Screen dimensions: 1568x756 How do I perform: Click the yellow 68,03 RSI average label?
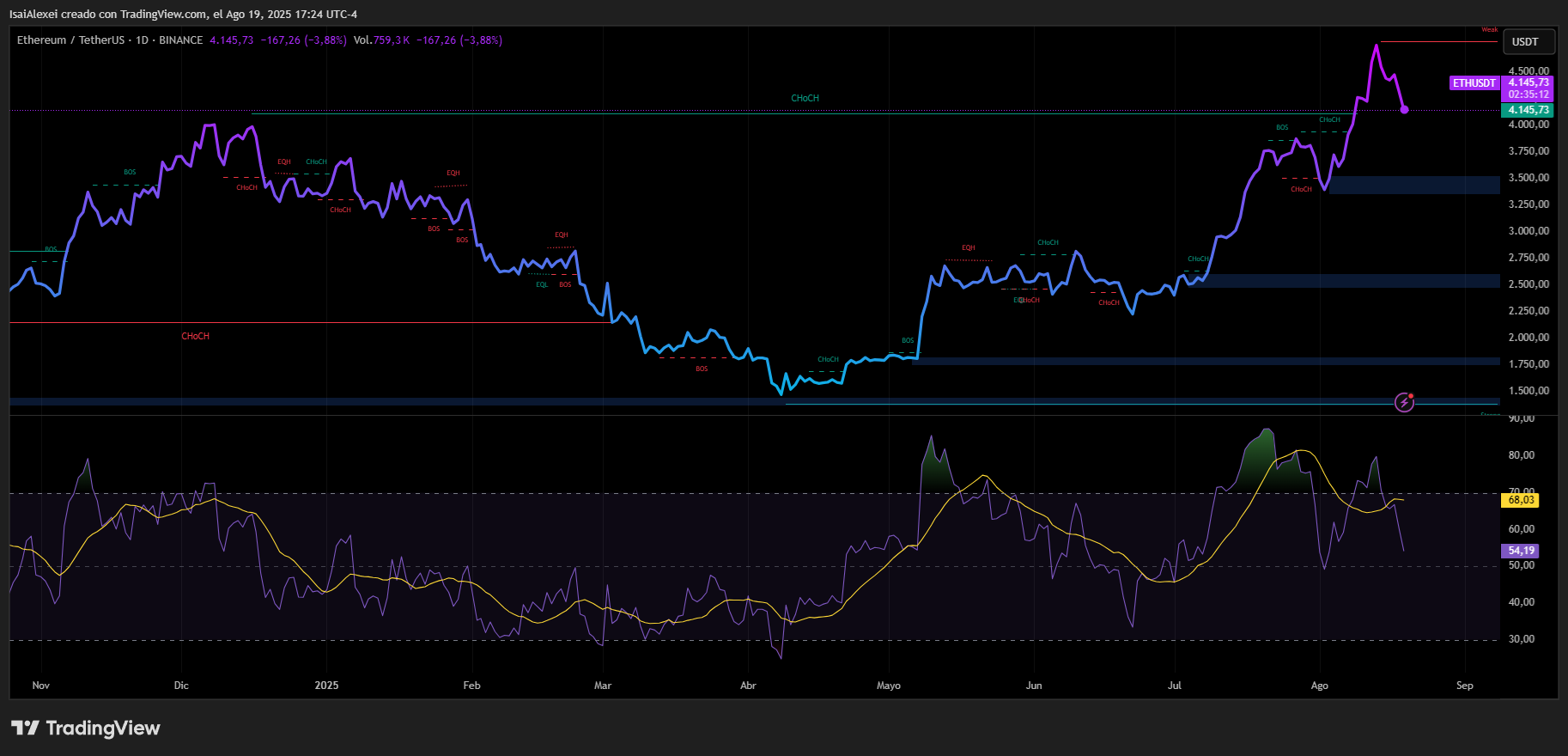[1520, 500]
